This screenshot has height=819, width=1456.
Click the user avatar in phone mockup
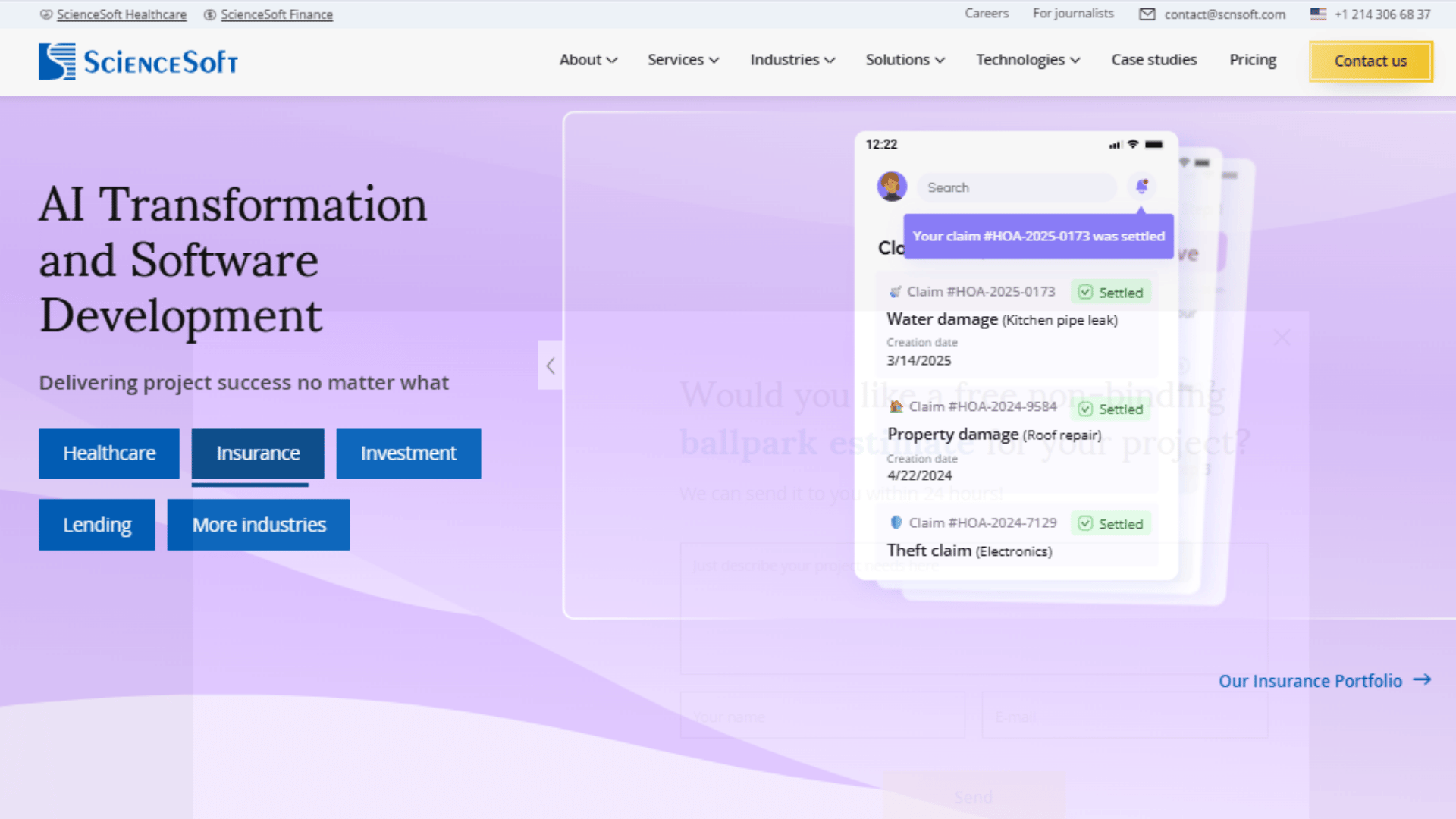tap(892, 186)
